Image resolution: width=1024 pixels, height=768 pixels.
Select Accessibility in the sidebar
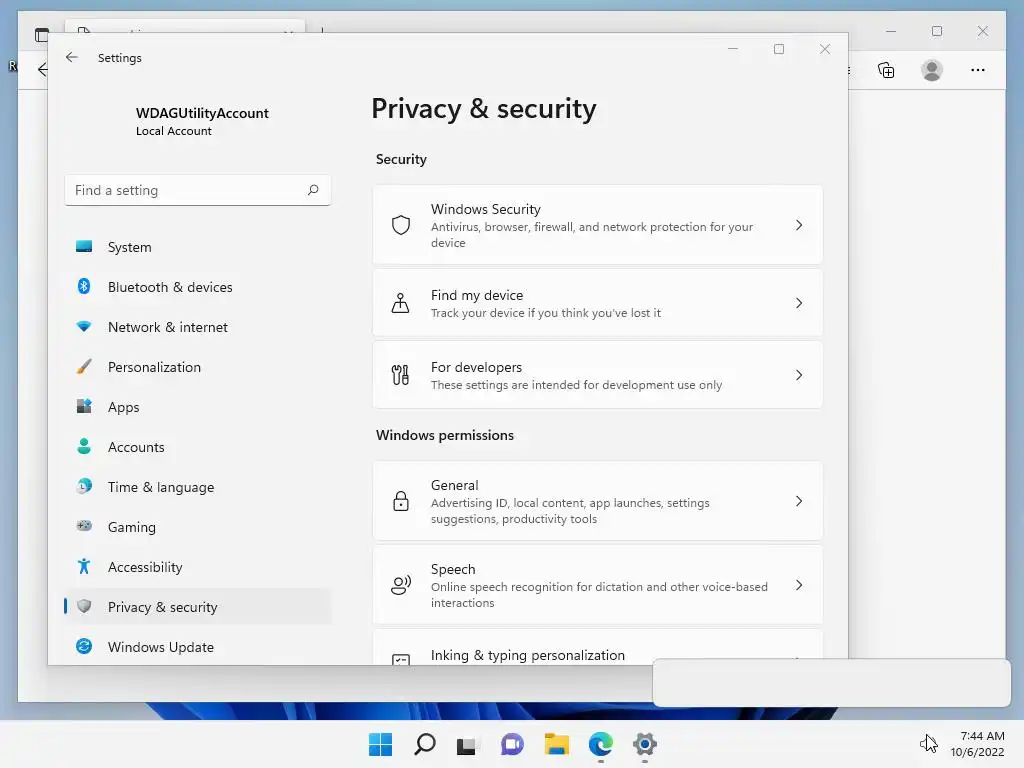point(197,566)
